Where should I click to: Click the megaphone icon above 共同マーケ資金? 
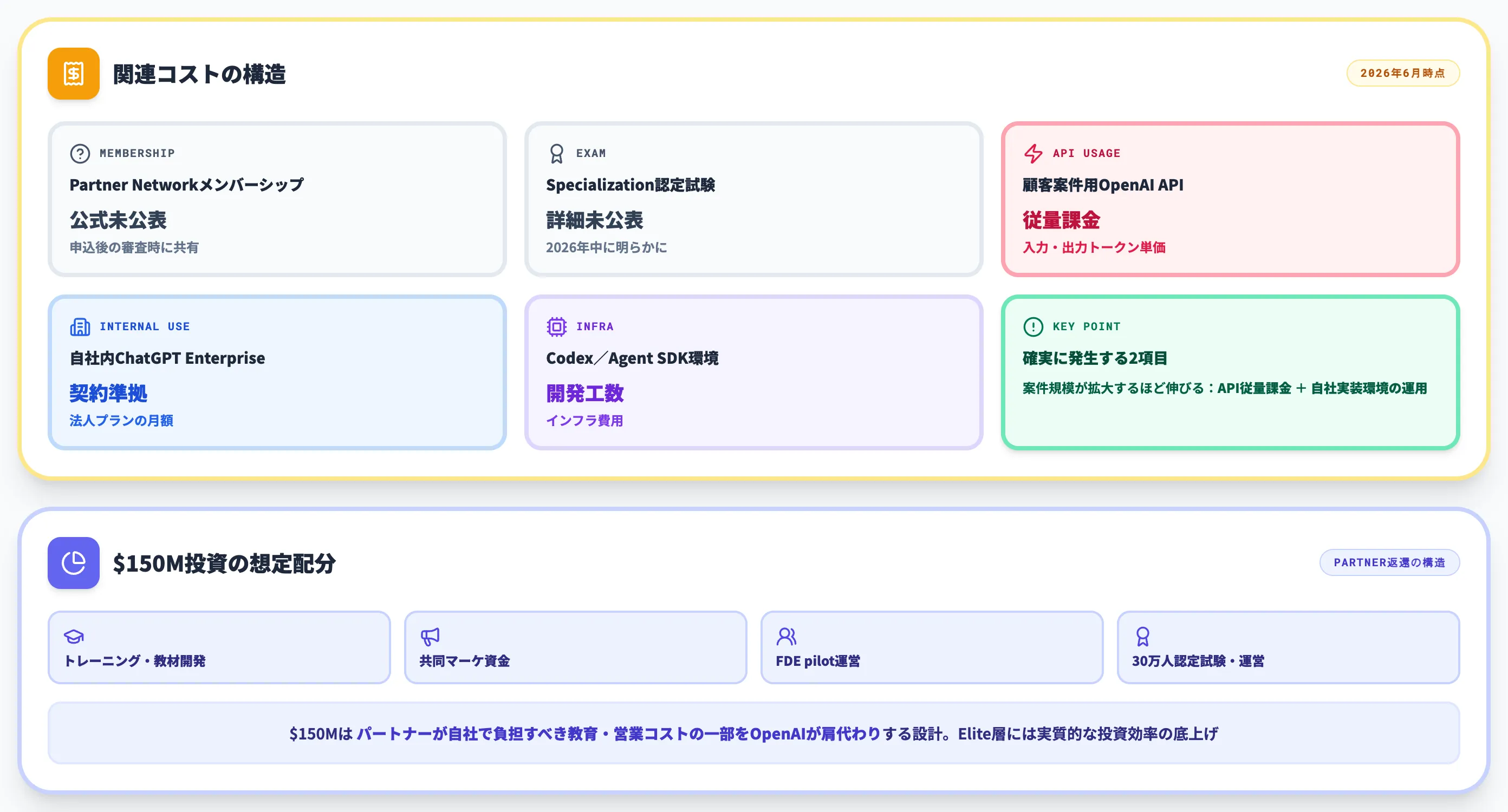click(430, 636)
